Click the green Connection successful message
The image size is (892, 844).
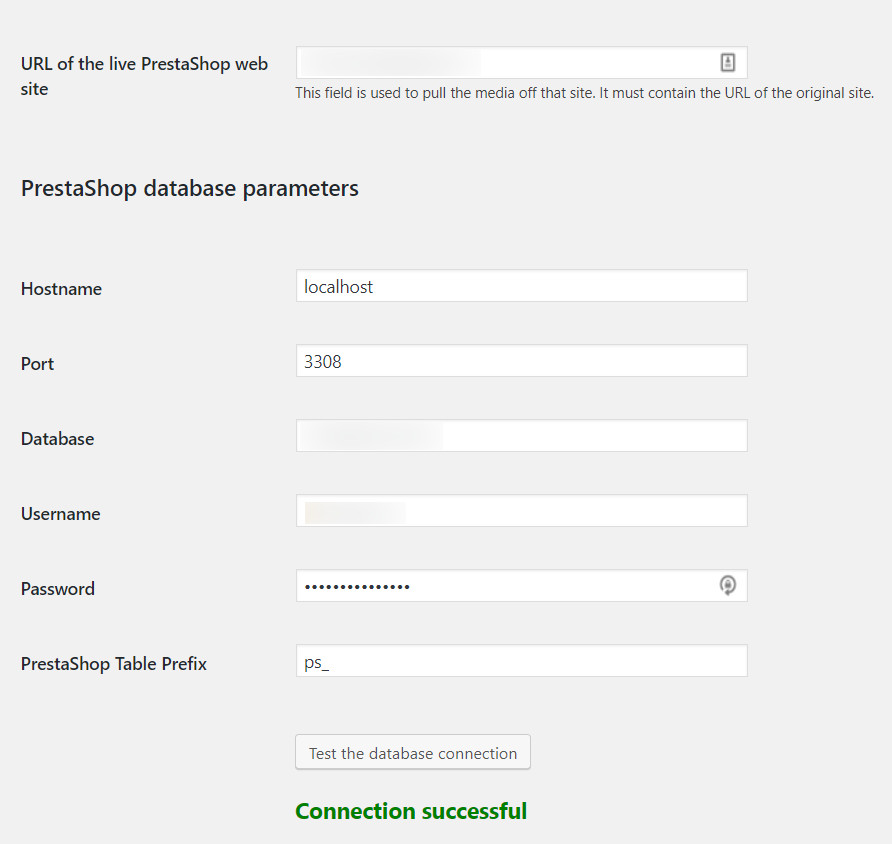[411, 811]
